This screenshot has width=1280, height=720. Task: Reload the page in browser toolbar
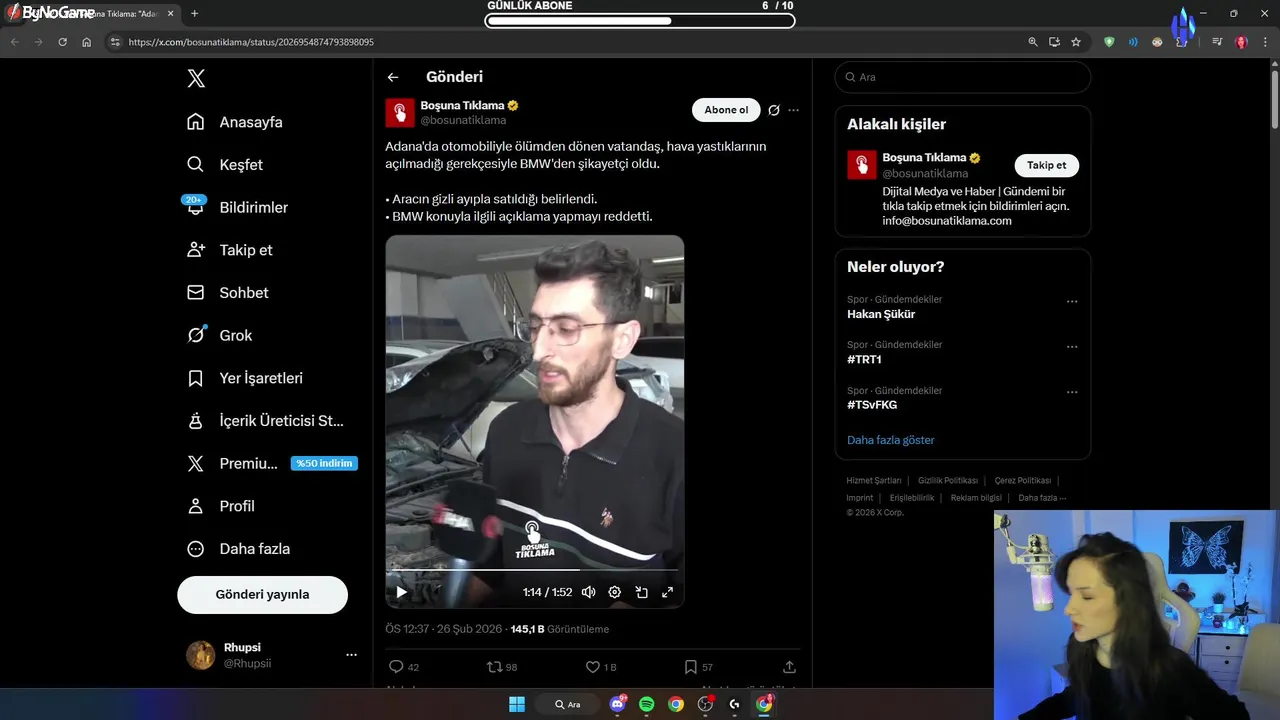[x=62, y=42]
